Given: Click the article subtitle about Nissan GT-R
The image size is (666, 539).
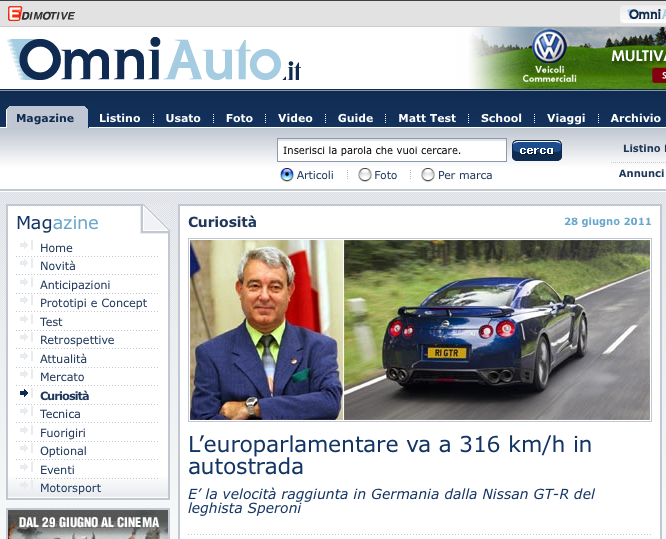Looking at the screenshot, I should 391,501.
